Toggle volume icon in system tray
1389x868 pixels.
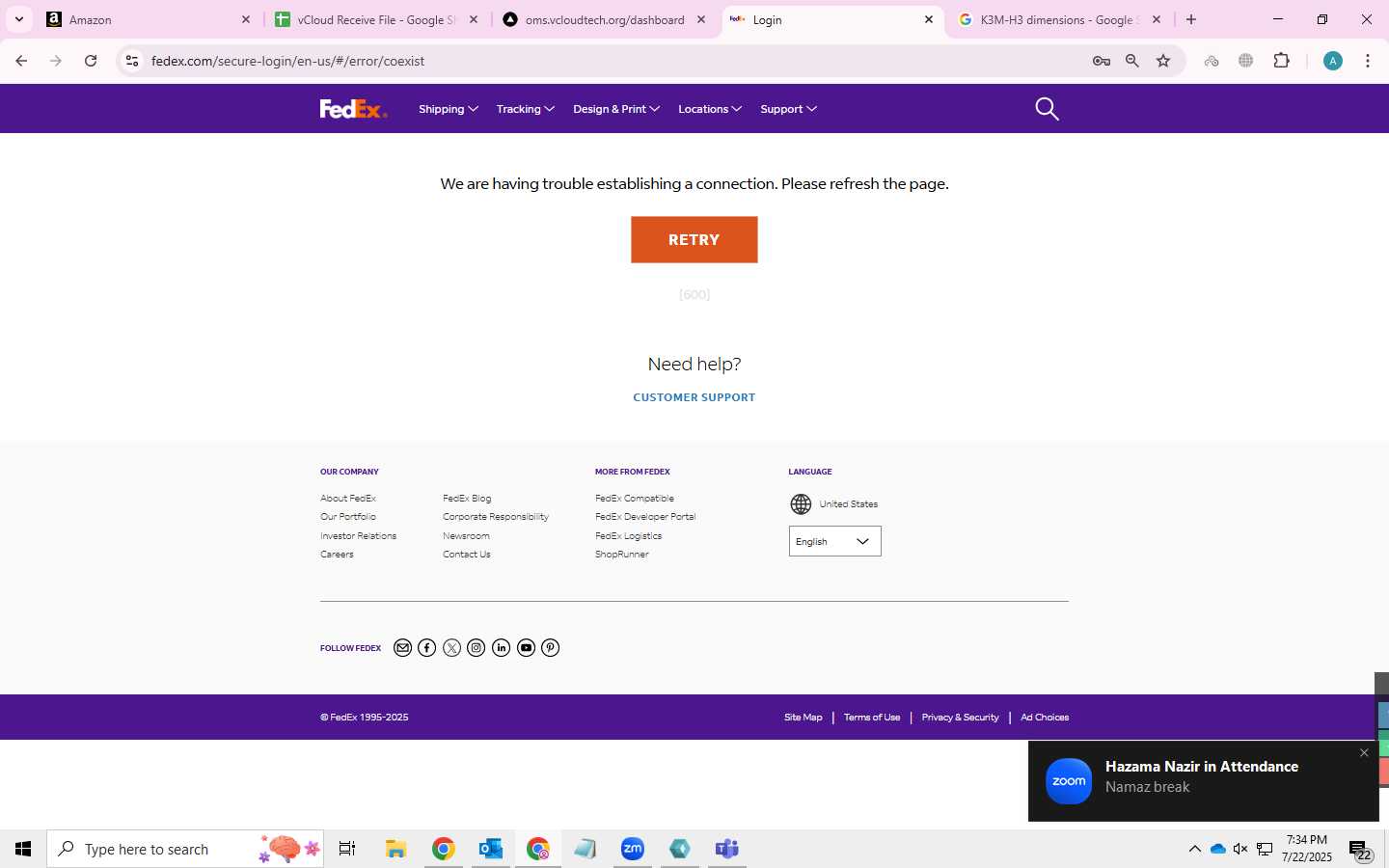[1240, 849]
